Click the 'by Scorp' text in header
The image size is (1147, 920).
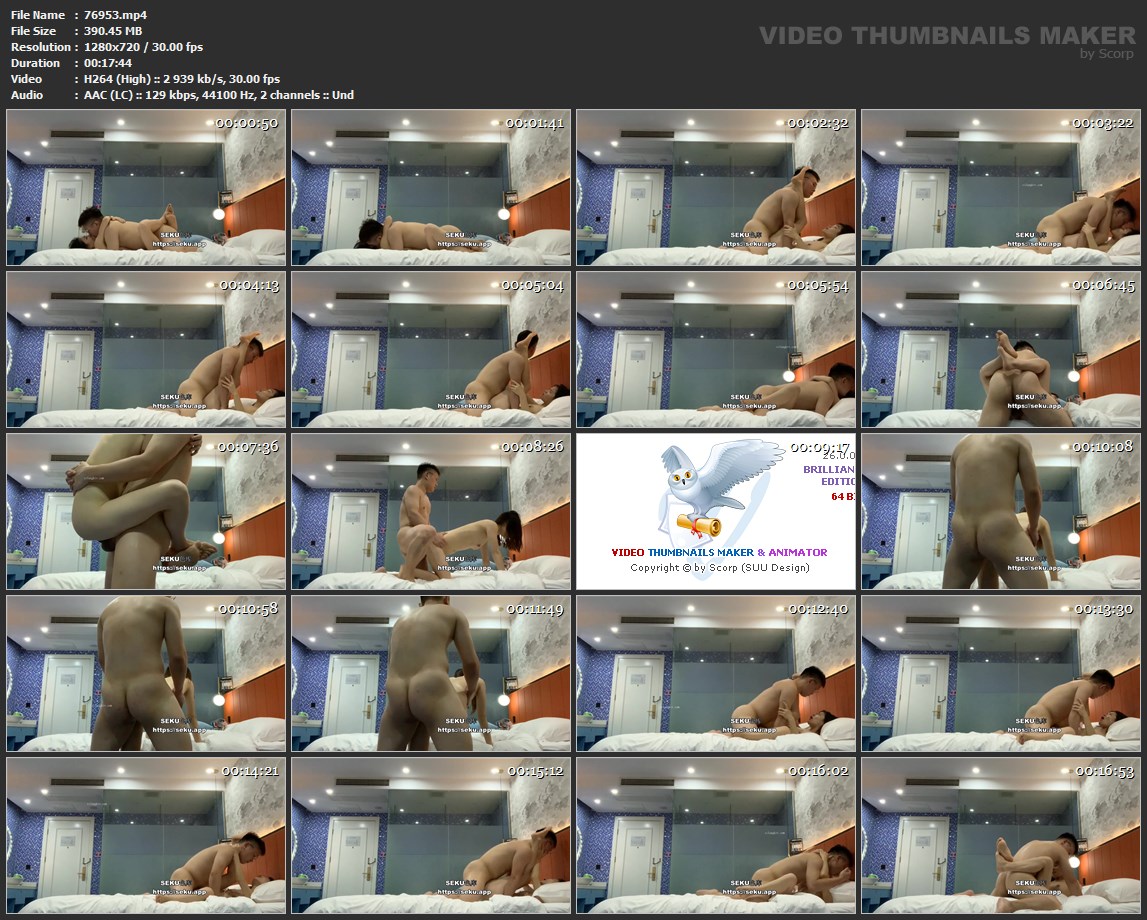click(x=1107, y=54)
